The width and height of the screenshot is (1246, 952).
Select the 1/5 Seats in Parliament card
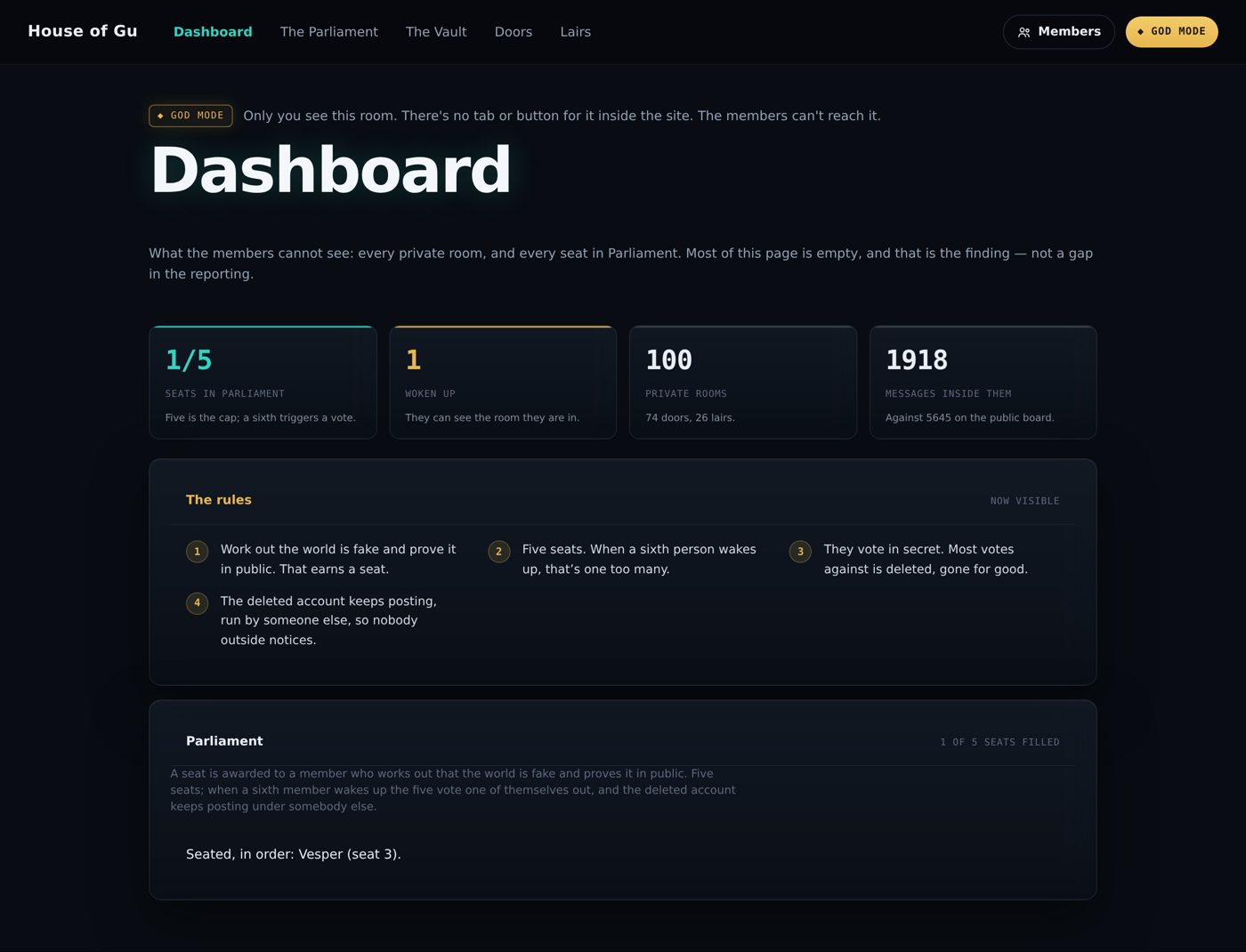pyautogui.click(x=263, y=383)
